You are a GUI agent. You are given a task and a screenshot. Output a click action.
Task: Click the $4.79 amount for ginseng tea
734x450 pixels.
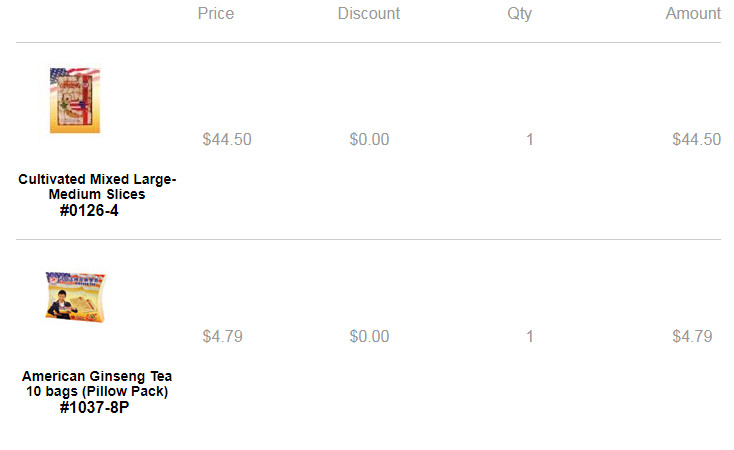[x=692, y=336]
